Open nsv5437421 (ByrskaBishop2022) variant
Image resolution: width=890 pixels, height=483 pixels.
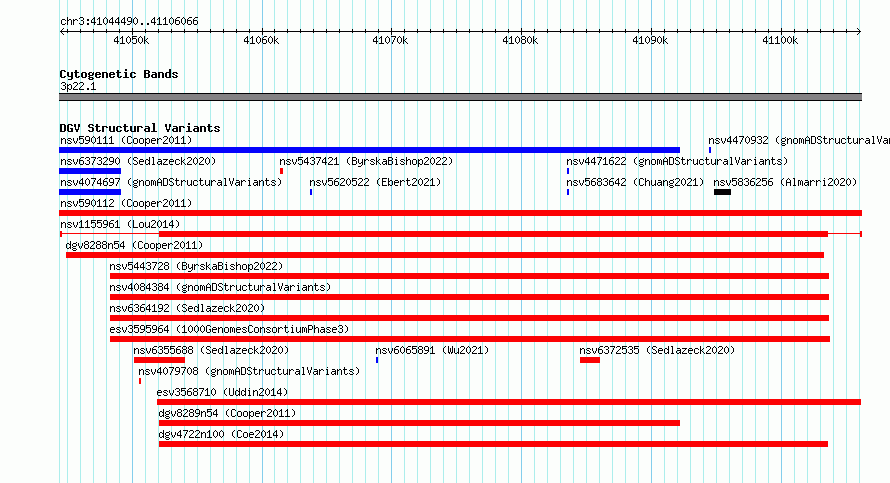pos(366,161)
